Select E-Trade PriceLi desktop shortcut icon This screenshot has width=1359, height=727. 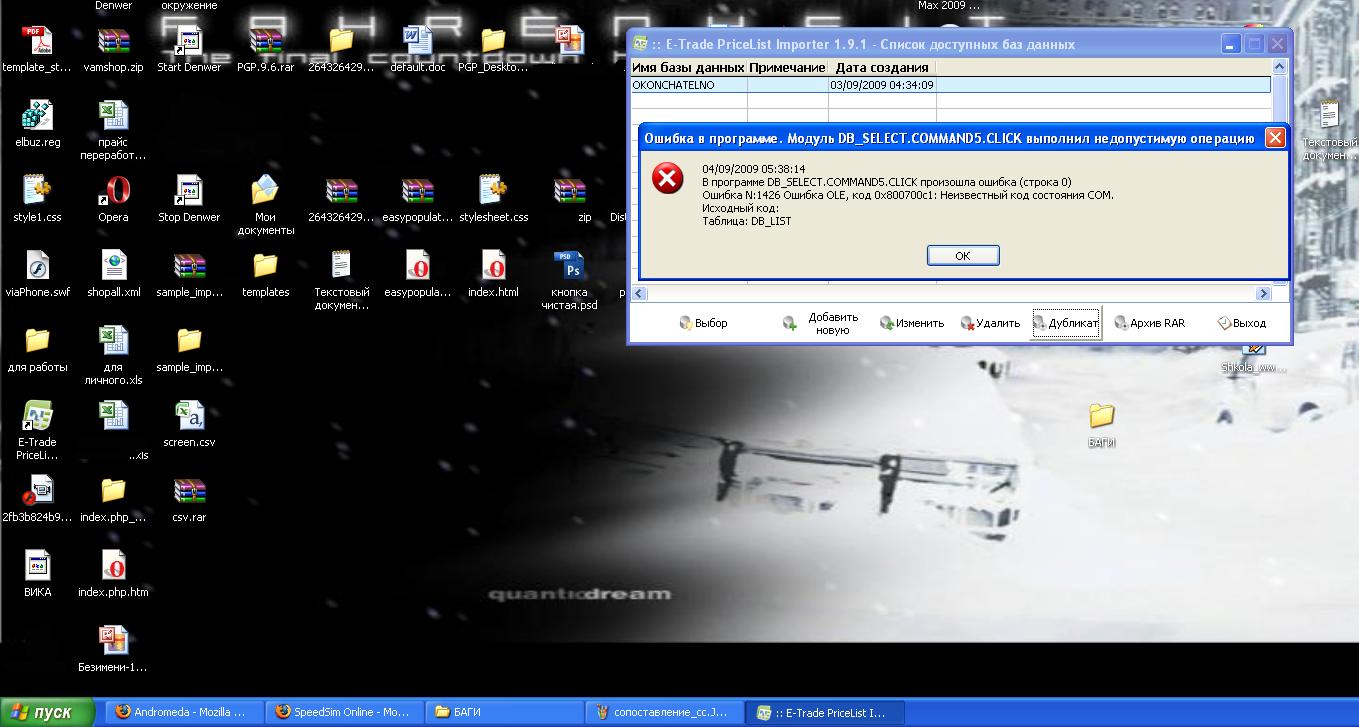point(37,431)
